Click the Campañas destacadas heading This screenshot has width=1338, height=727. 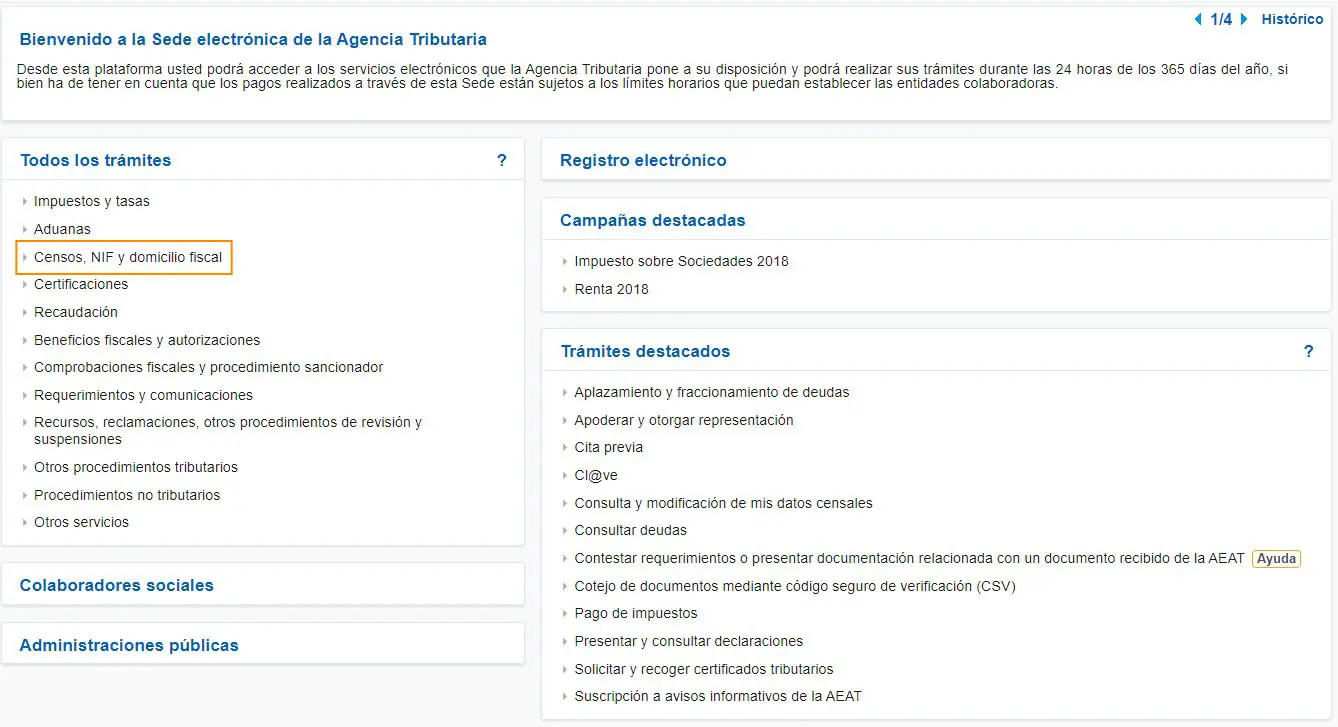pyautogui.click(x=653, y=220)
